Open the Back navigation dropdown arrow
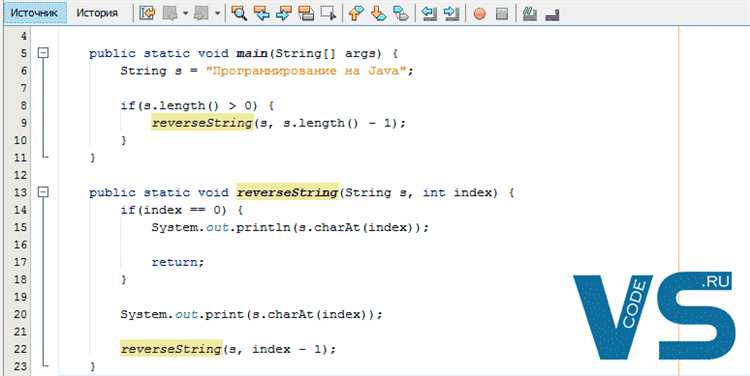The image size is (750, 376). click(x=185, y=13)
